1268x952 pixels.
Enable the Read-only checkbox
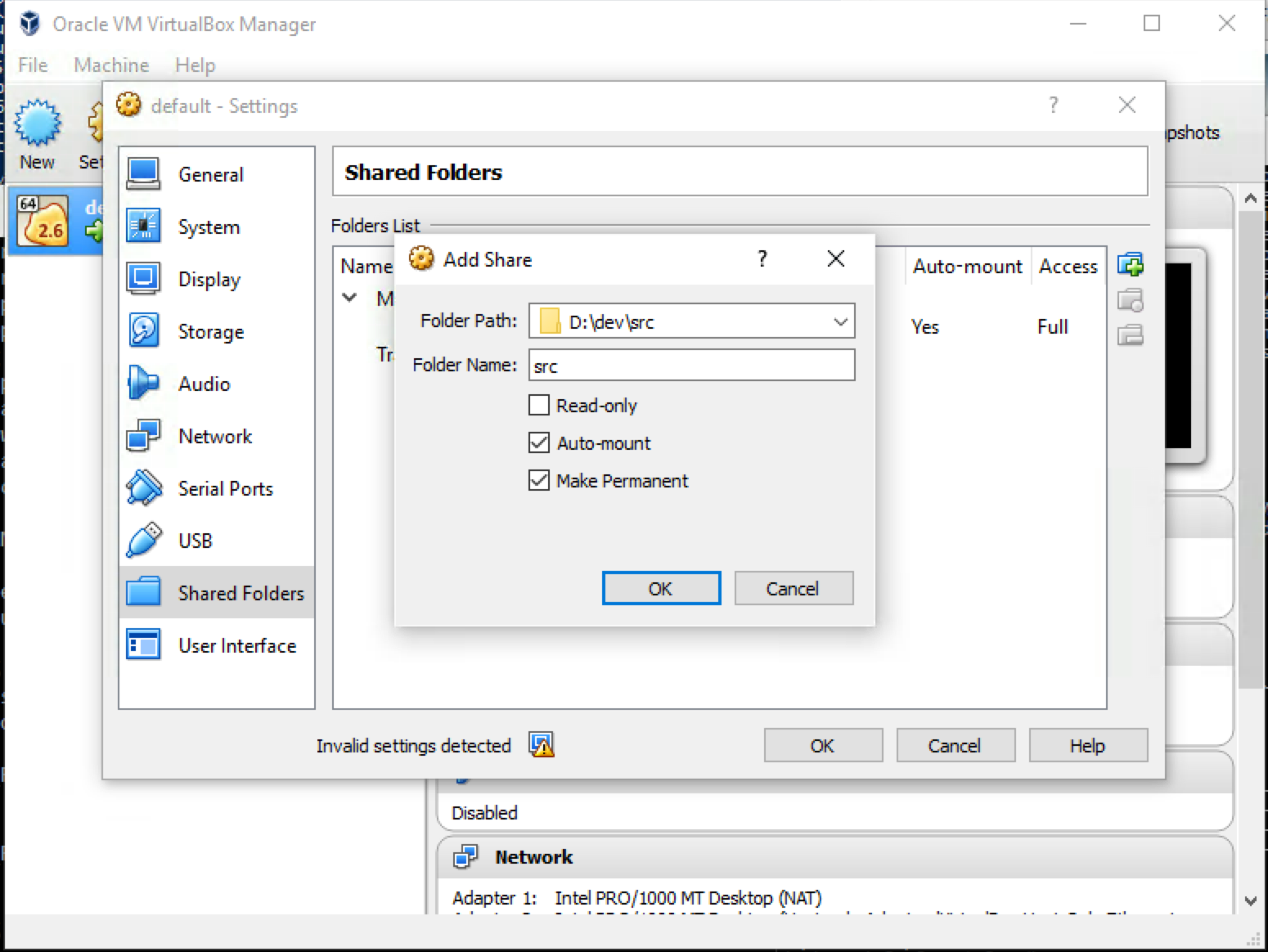[x=539, y=405]
